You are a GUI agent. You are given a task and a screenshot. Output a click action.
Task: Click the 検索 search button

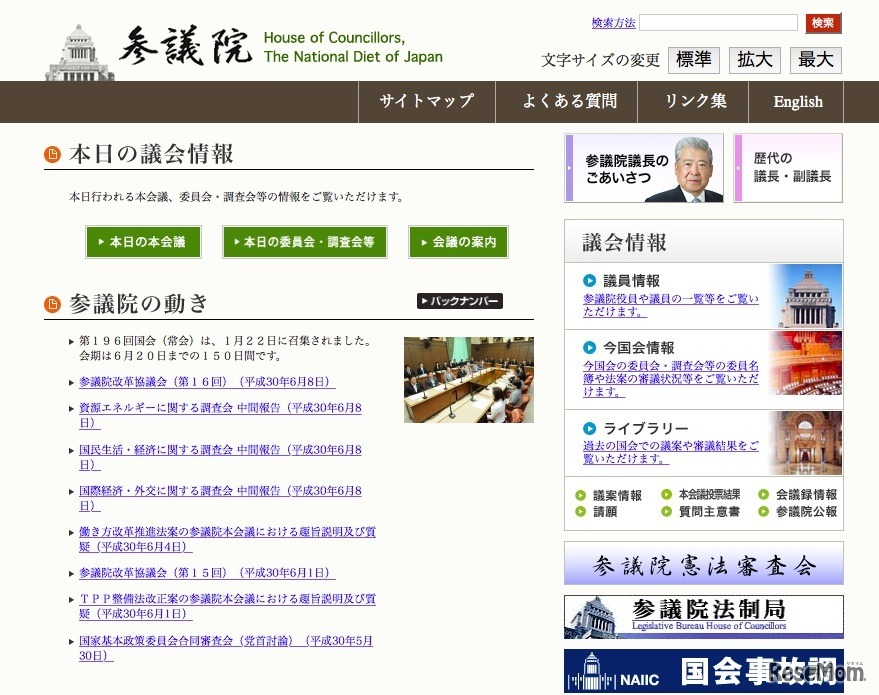pos(822,23)
